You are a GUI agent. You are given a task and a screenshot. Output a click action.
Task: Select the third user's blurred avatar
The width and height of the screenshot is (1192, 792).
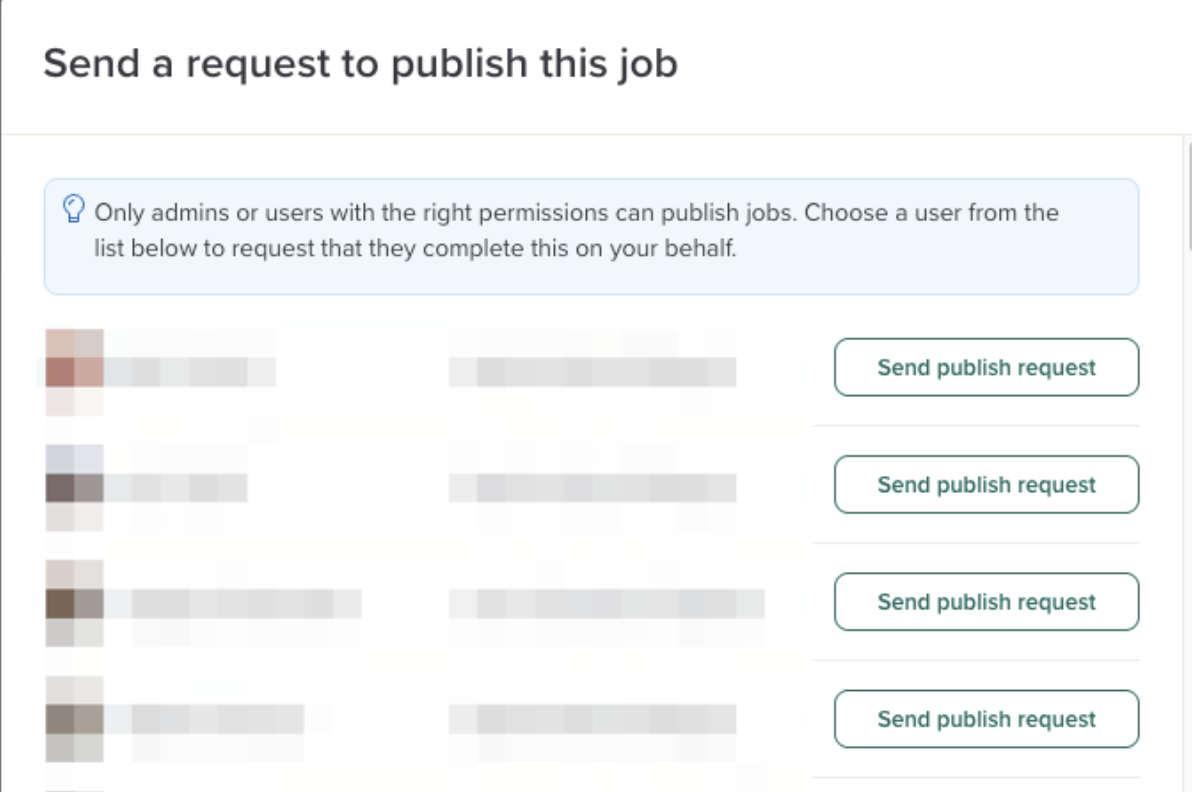[x=75, y=604]
